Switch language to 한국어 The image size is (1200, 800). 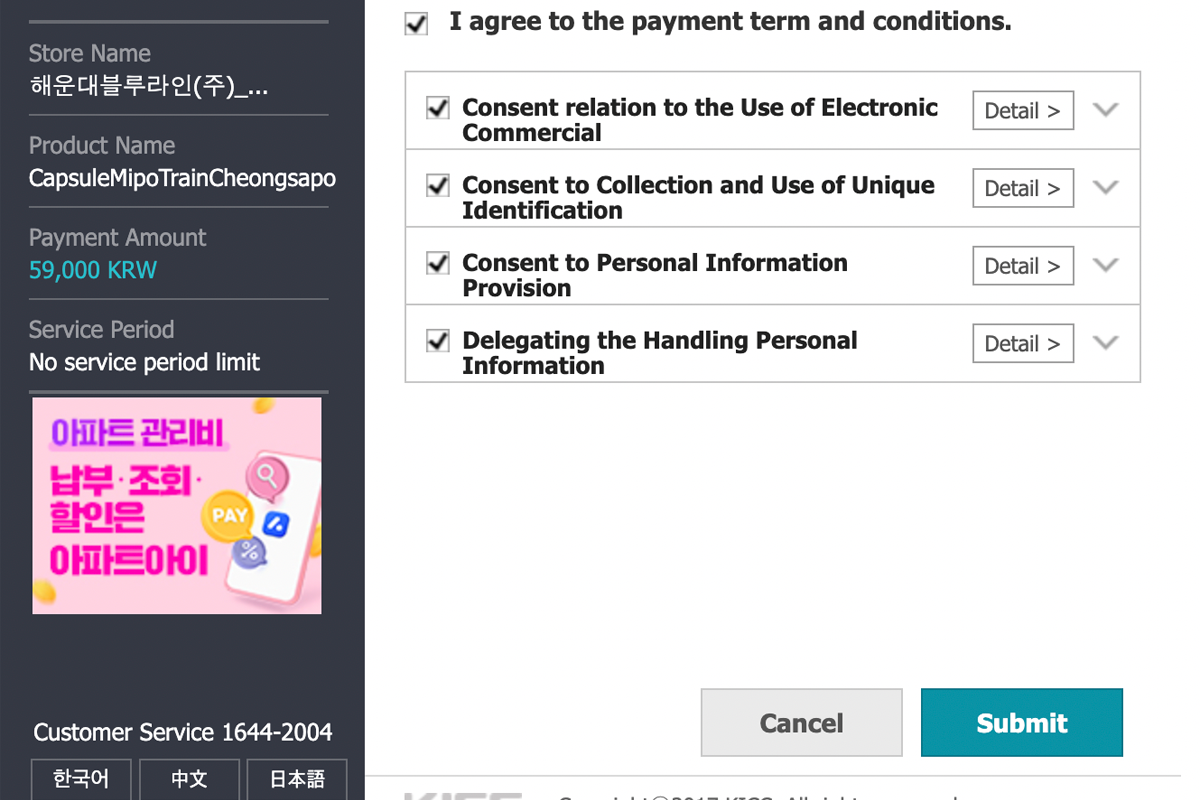coord(81,779)
